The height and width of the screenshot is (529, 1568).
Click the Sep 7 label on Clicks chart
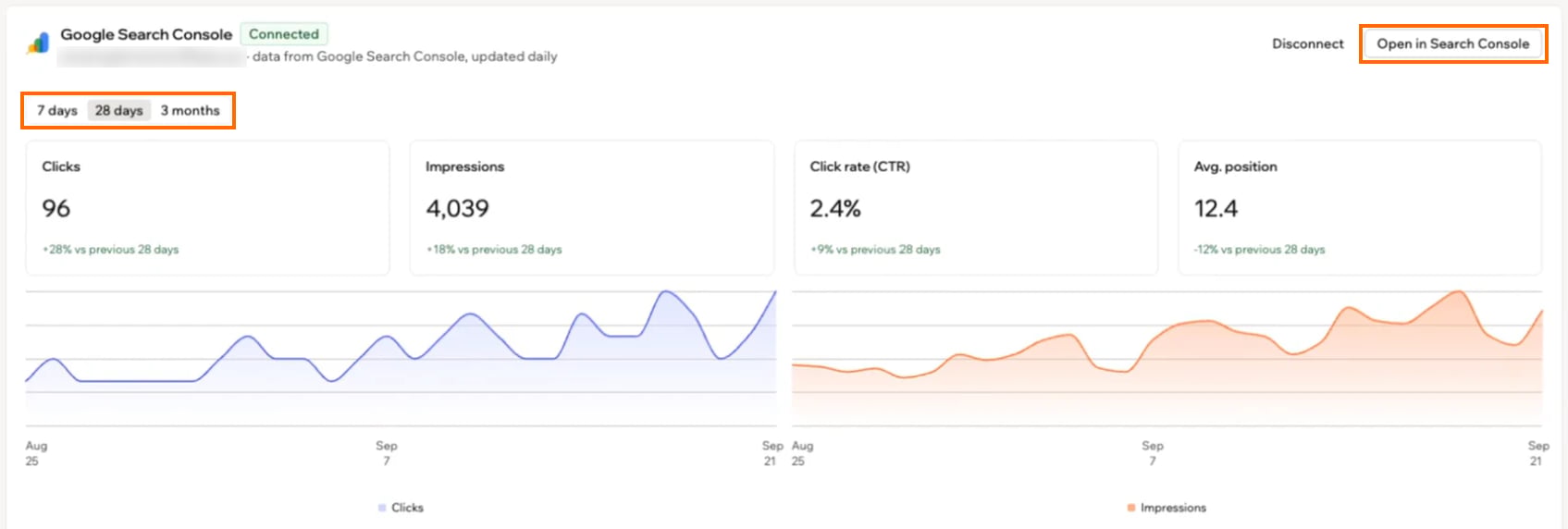(387, 453)
